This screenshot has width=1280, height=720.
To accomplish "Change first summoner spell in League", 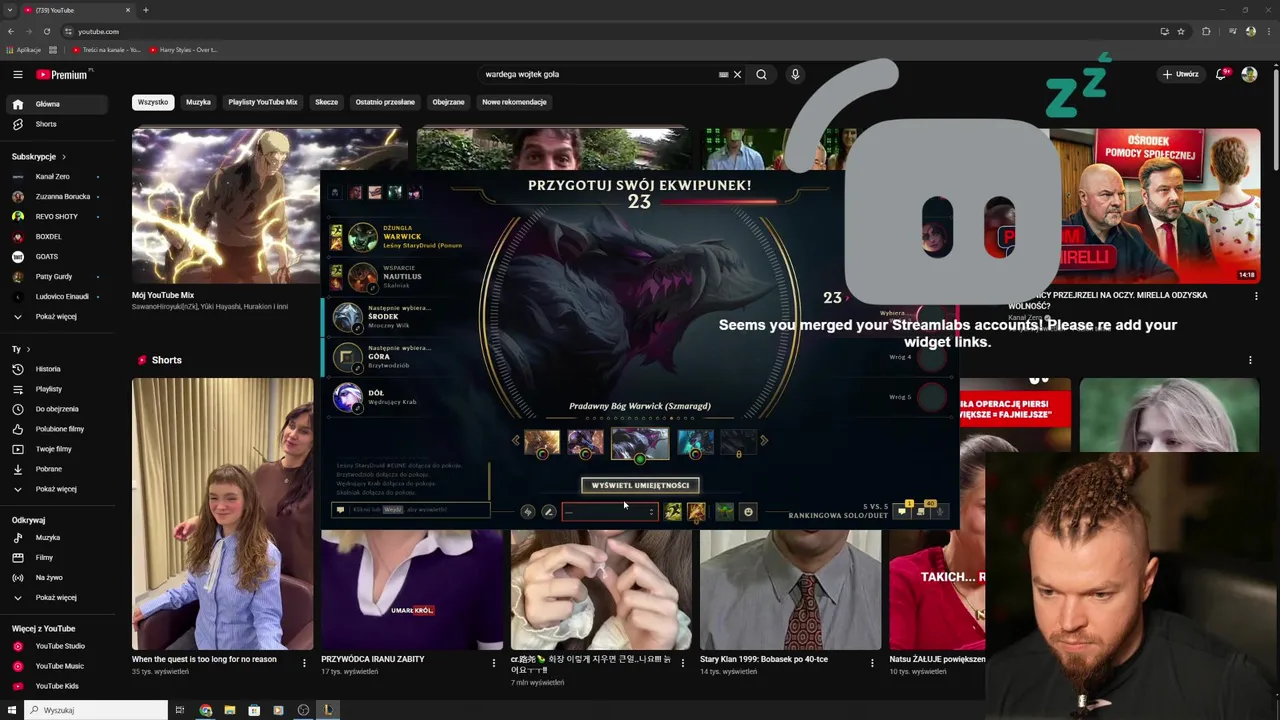I will pyautogui.click(x=673, y=512).
